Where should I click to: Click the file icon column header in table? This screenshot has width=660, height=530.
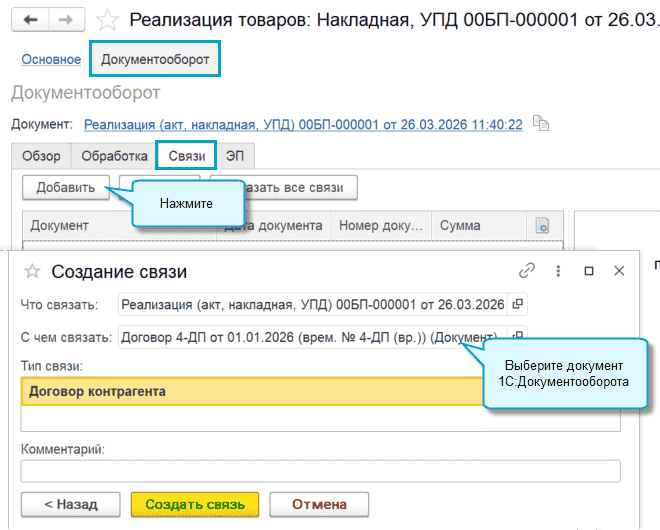coord(542,226)
